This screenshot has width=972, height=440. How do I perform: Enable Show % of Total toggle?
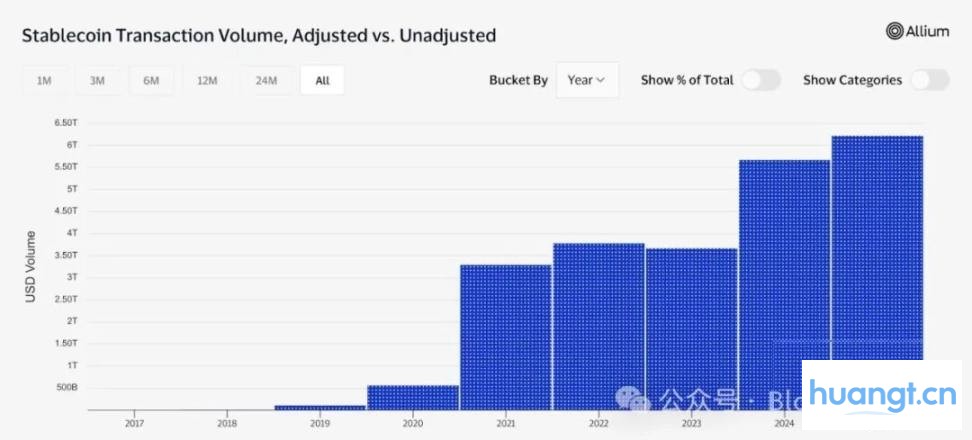761,80
